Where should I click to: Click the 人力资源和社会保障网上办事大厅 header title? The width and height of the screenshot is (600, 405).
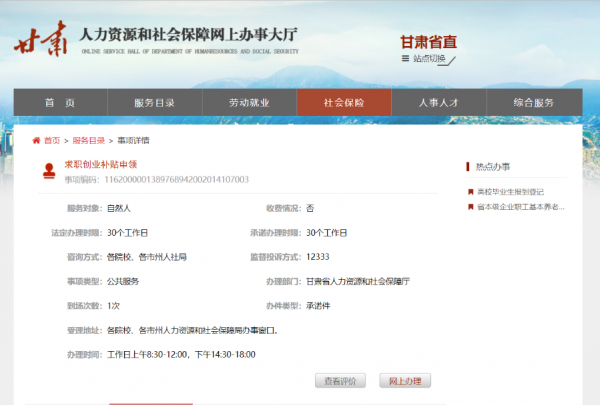(188, 35)
